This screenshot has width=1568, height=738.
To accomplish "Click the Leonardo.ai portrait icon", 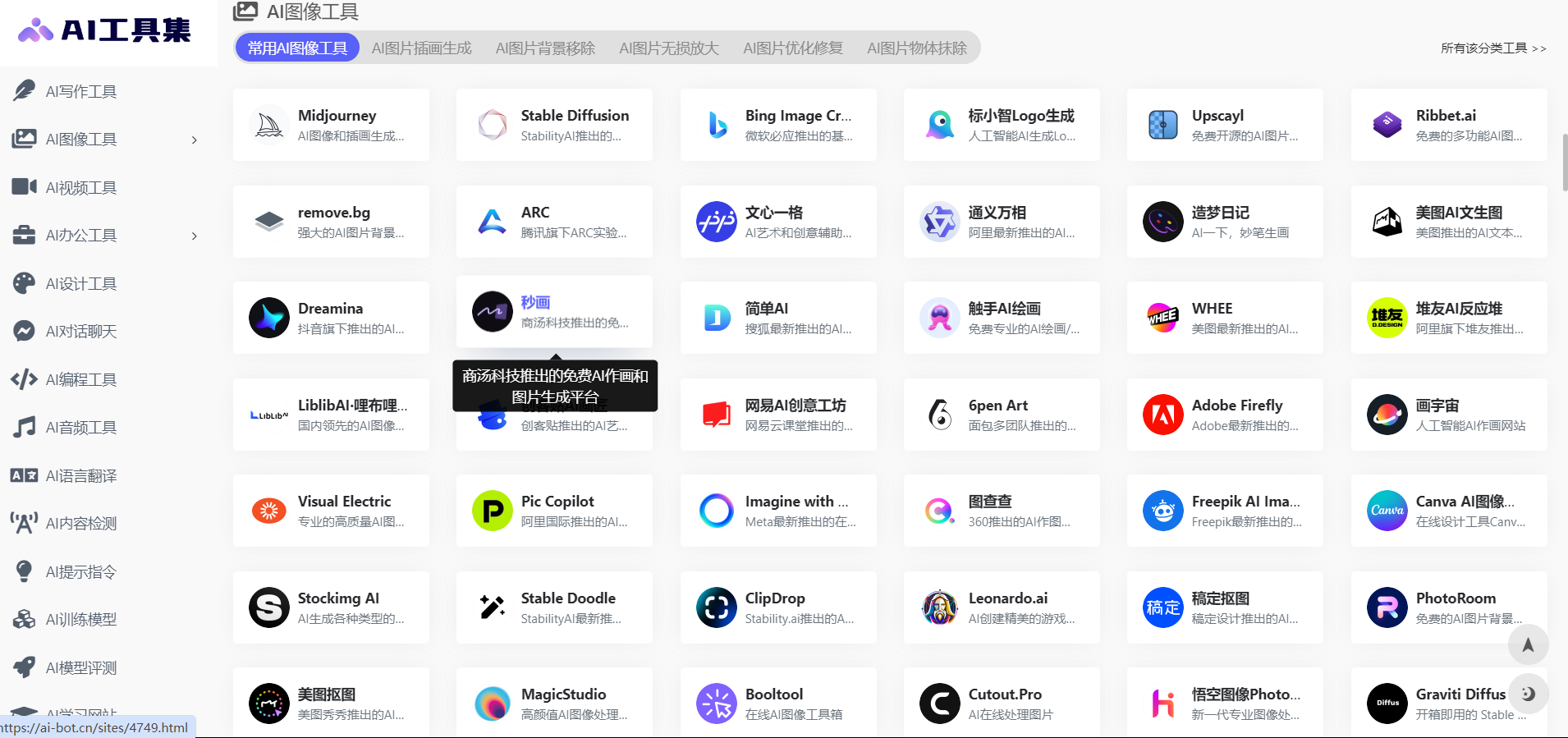I will pos(940,607).
